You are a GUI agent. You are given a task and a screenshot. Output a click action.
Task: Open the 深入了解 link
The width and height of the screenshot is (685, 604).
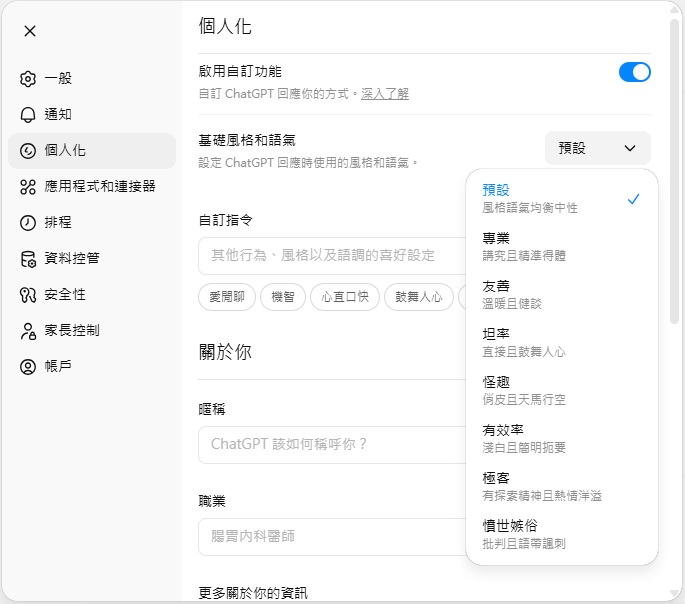385,94
